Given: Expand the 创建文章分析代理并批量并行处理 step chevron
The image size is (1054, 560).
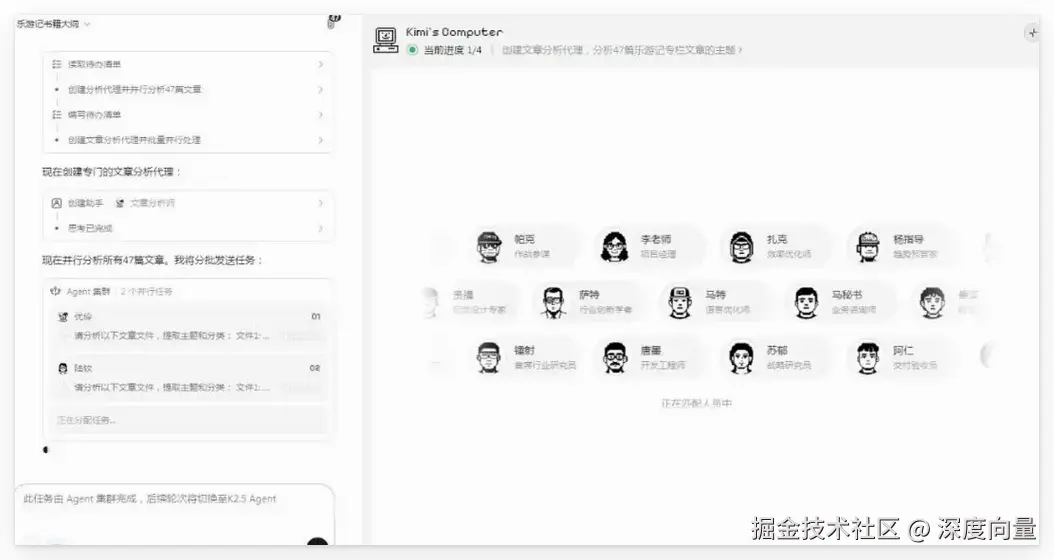Looking at the screenshot, I should click(x=320, y=140).
